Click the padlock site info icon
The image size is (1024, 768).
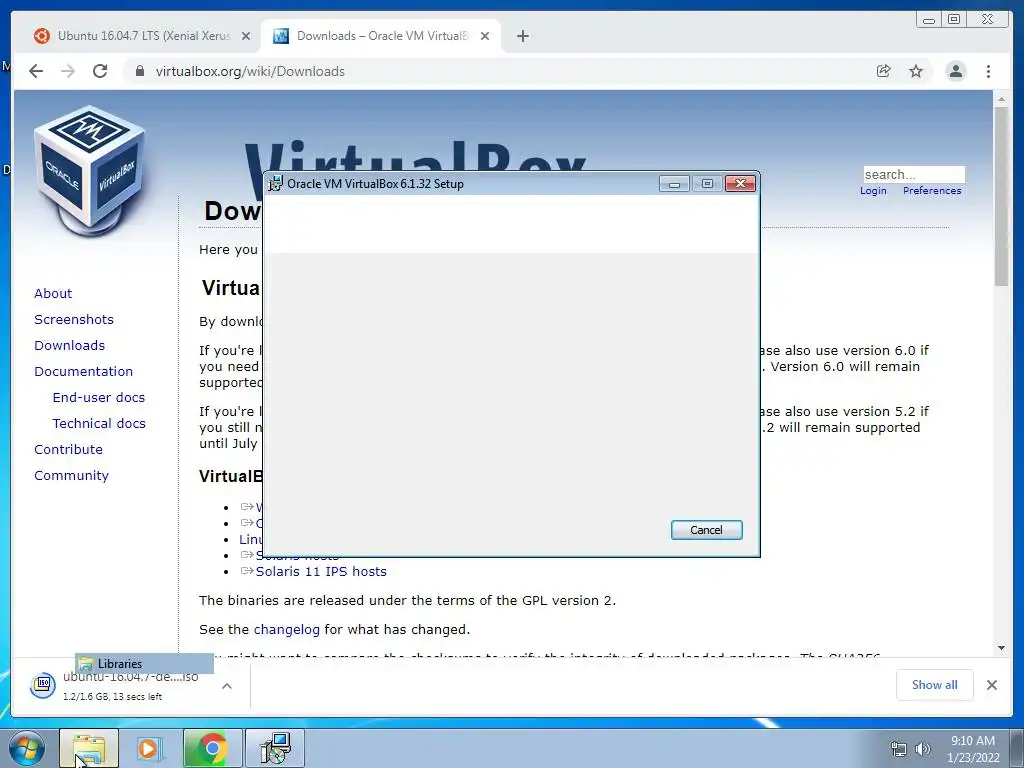139,71
